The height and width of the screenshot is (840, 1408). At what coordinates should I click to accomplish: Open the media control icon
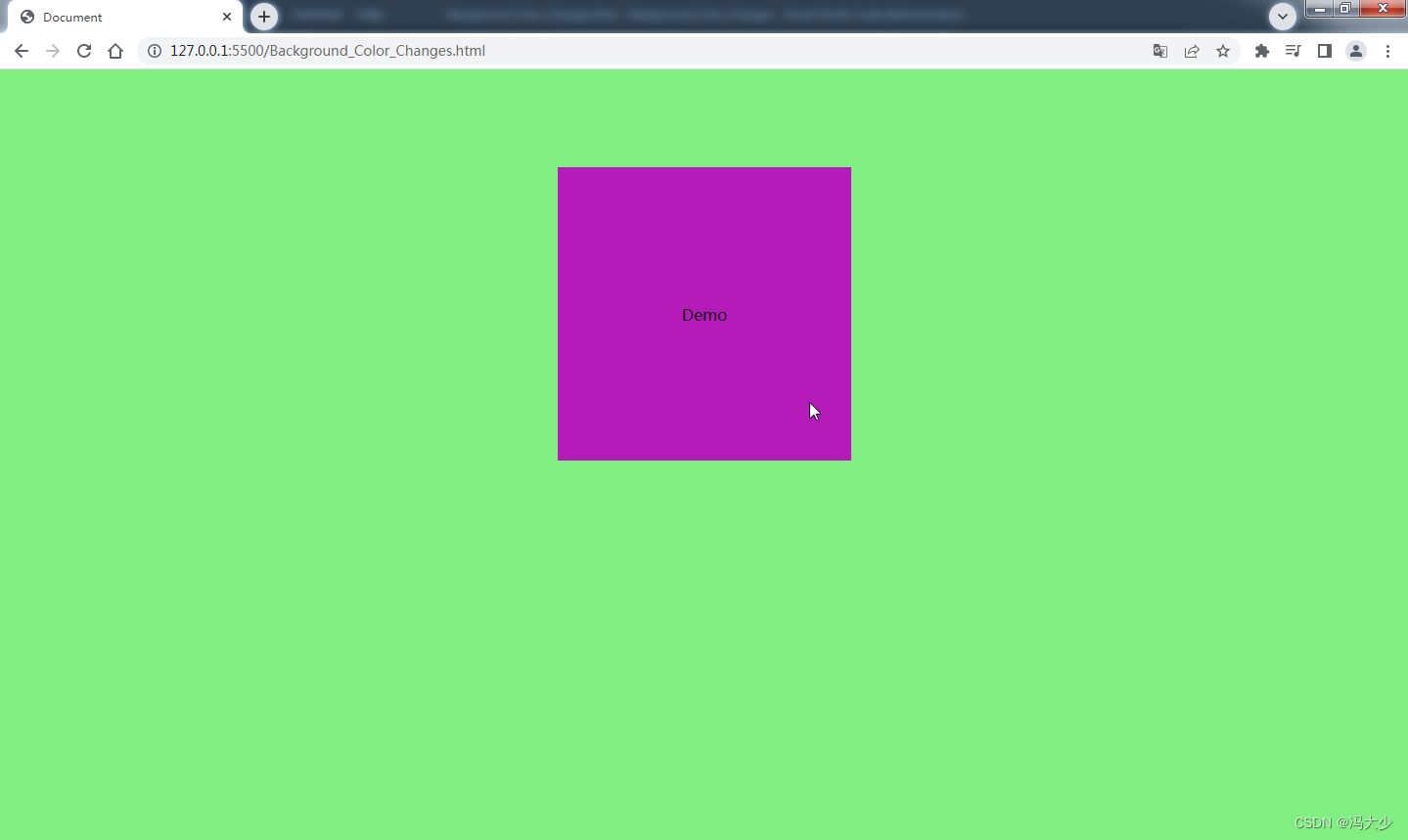coord(1294,51)
